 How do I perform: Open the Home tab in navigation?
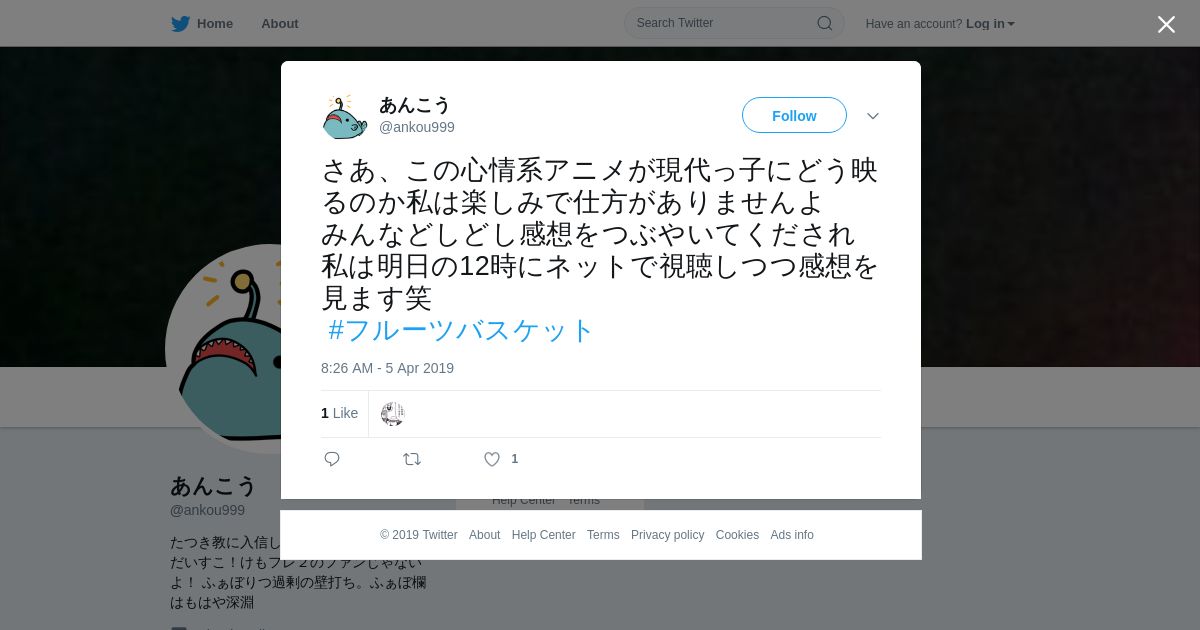(x=202, y=23)
